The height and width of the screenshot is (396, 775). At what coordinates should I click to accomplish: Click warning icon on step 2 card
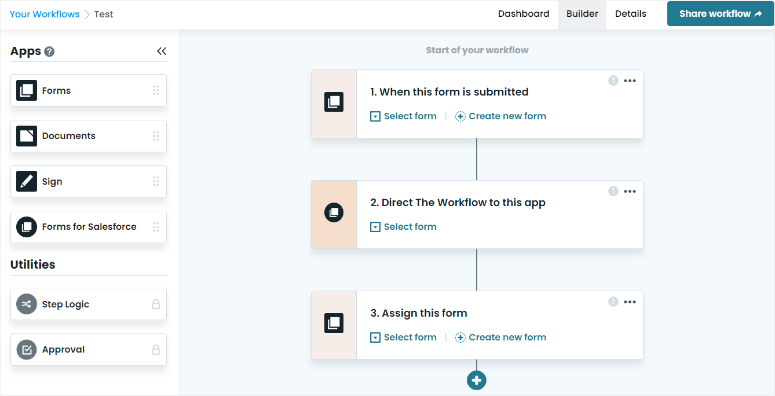[x=613, y=191]
